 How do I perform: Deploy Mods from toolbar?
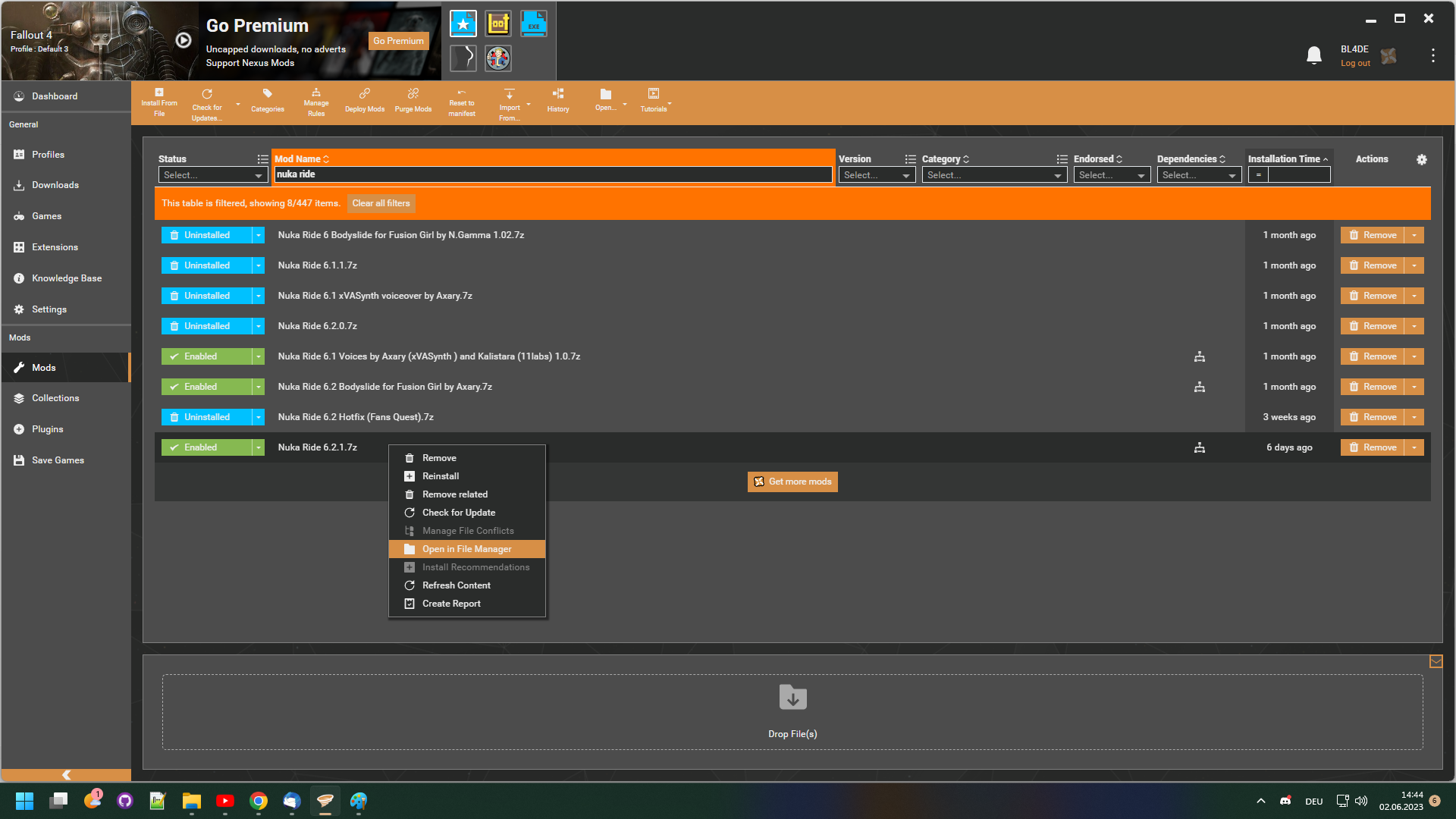[365, 102]
